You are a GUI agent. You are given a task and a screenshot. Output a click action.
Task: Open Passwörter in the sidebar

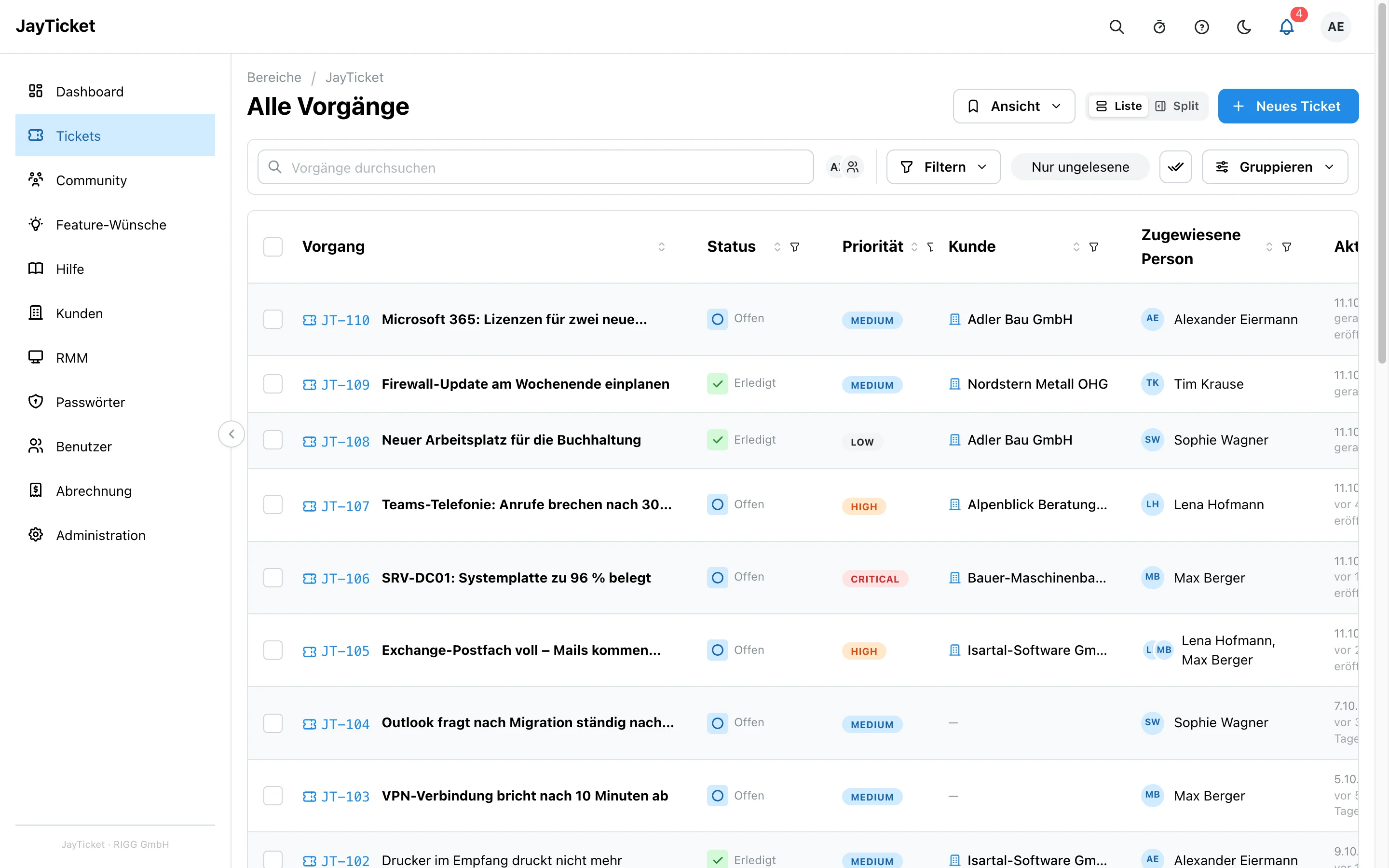coord(115,402)
